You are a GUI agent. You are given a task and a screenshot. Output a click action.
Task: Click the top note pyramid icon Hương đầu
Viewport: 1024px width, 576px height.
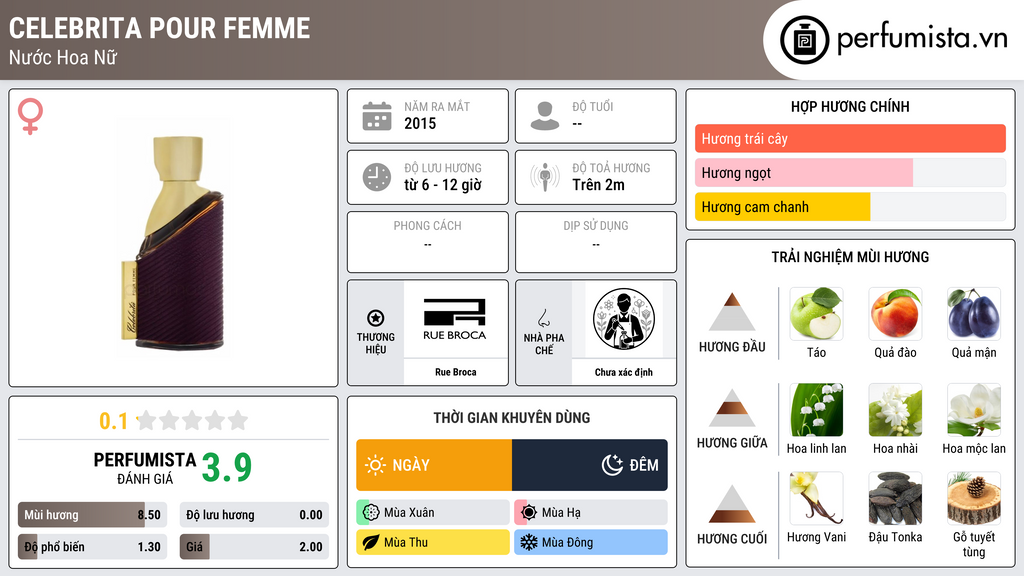tap(732, 312)
